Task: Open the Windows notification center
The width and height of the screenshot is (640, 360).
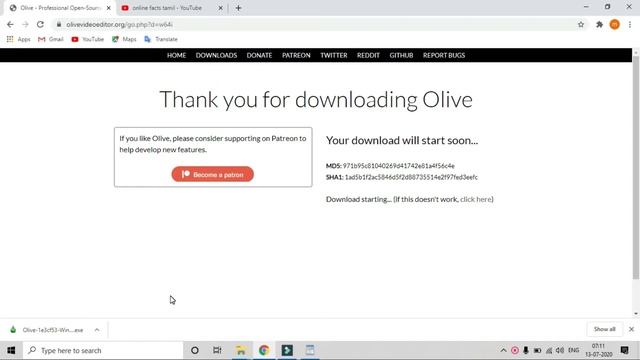Action: 624,350
